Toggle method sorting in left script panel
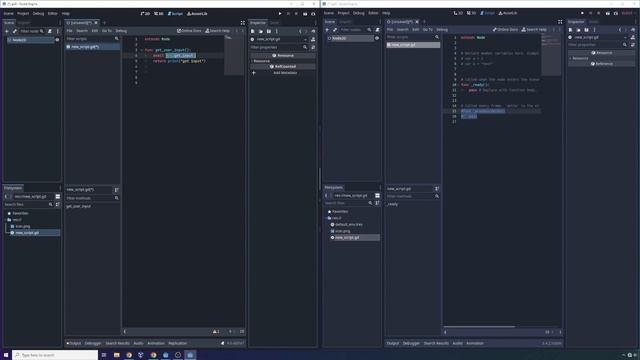The image size is (640, 360). 116,190
